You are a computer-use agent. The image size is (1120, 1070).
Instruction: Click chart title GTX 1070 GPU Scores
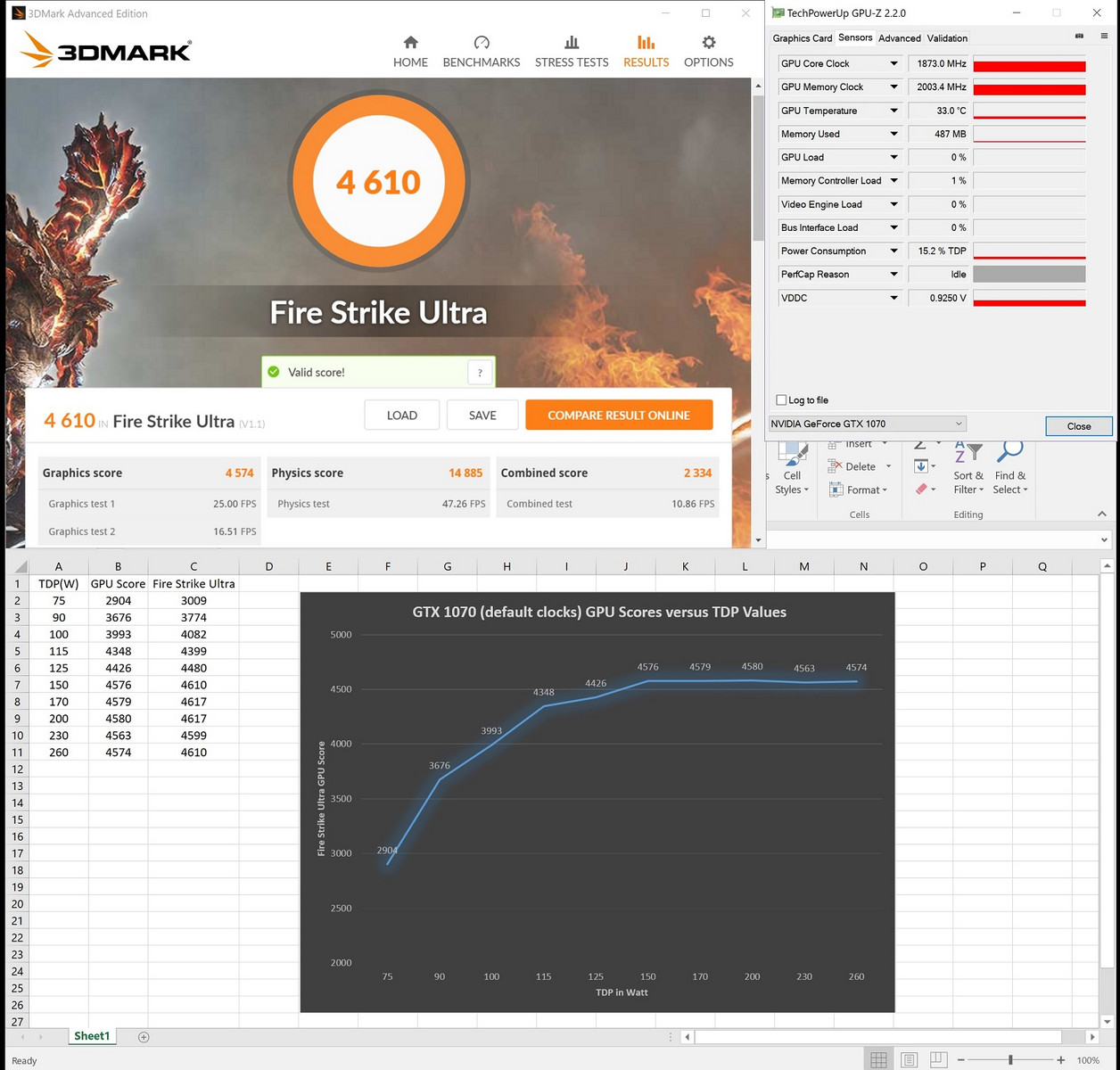599,612
